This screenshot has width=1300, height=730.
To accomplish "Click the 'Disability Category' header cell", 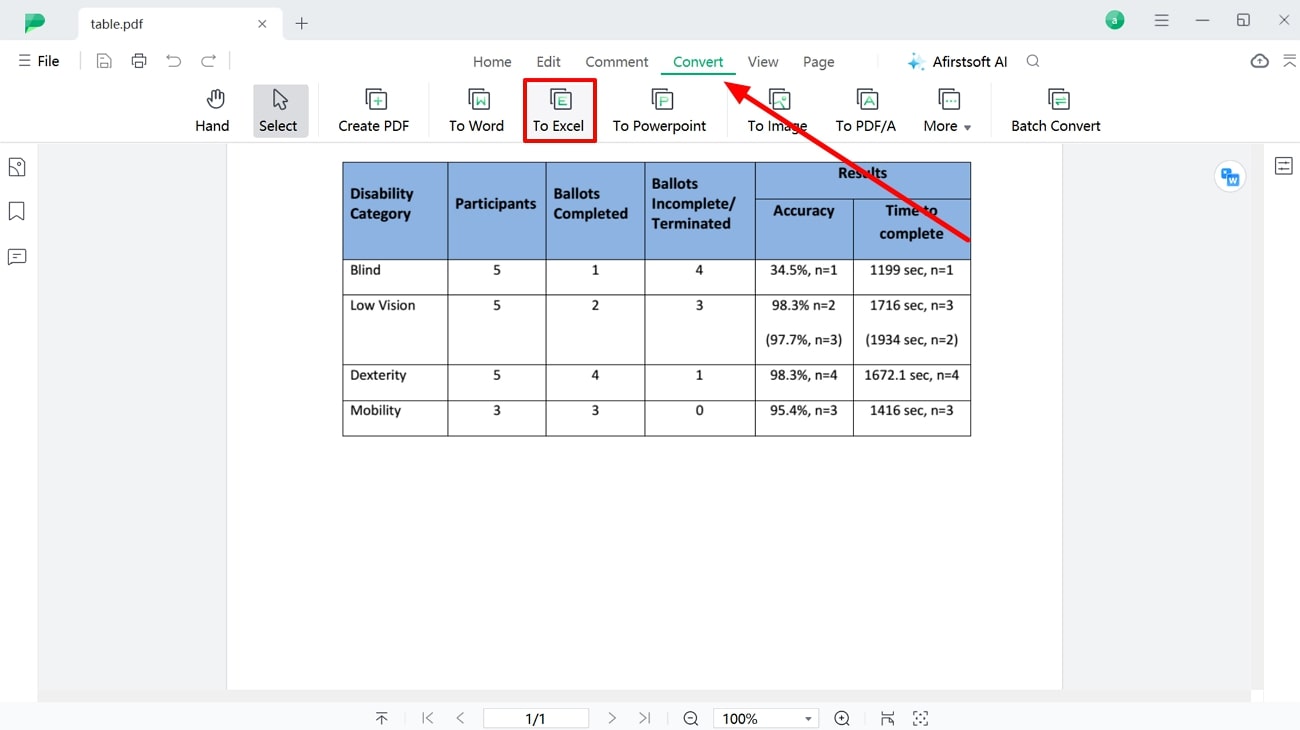I will click(395, 211).
